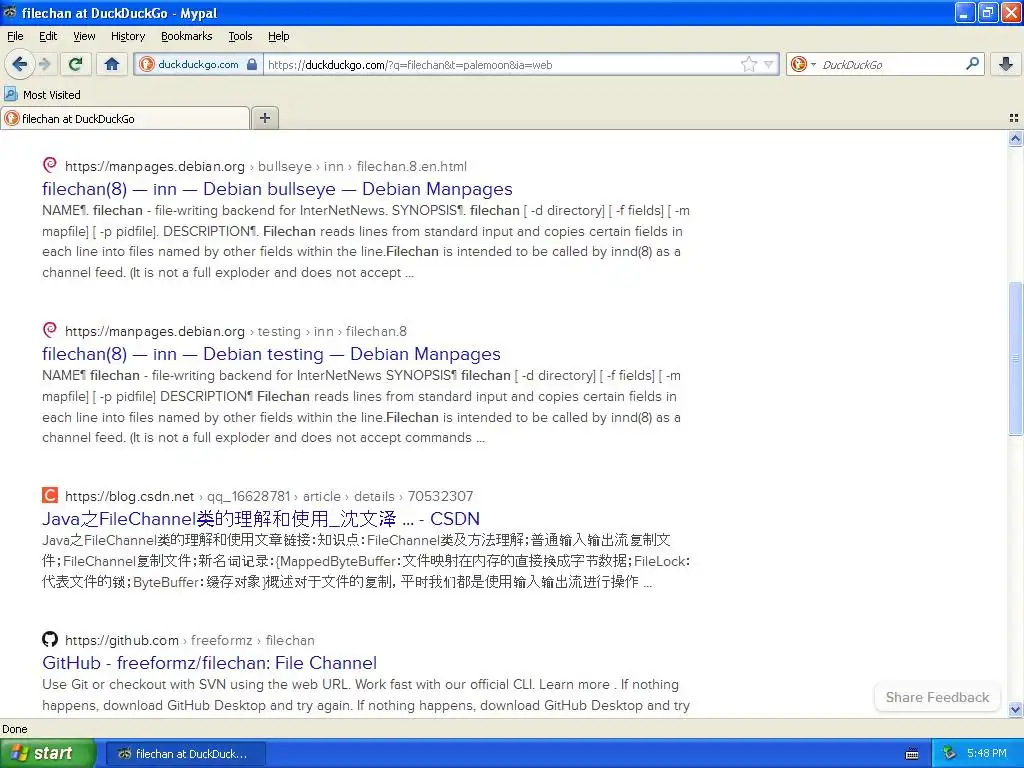The height and width of the screenshot is (768, 1024).
Task: Click the vertical scrollbar thumb
Action: click(1015, 358)
